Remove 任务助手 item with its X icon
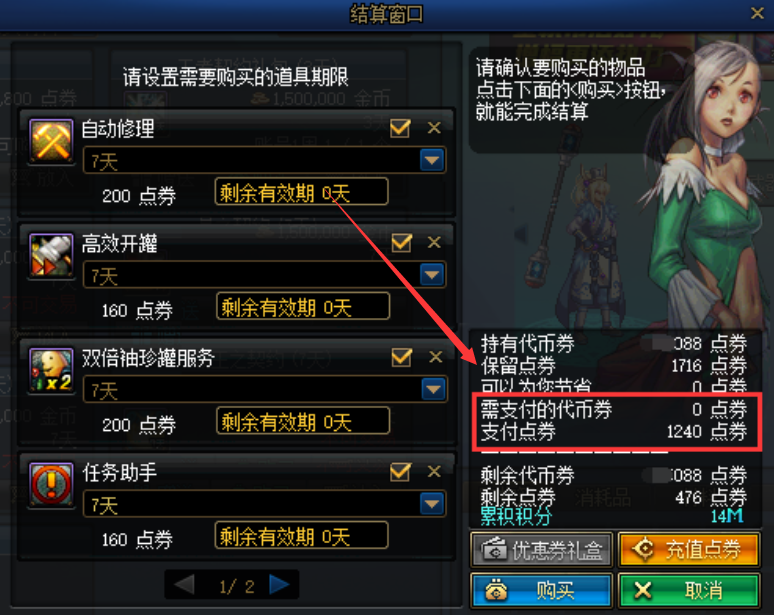The width and height of the screenshot is (774, 615). (434, 471)
